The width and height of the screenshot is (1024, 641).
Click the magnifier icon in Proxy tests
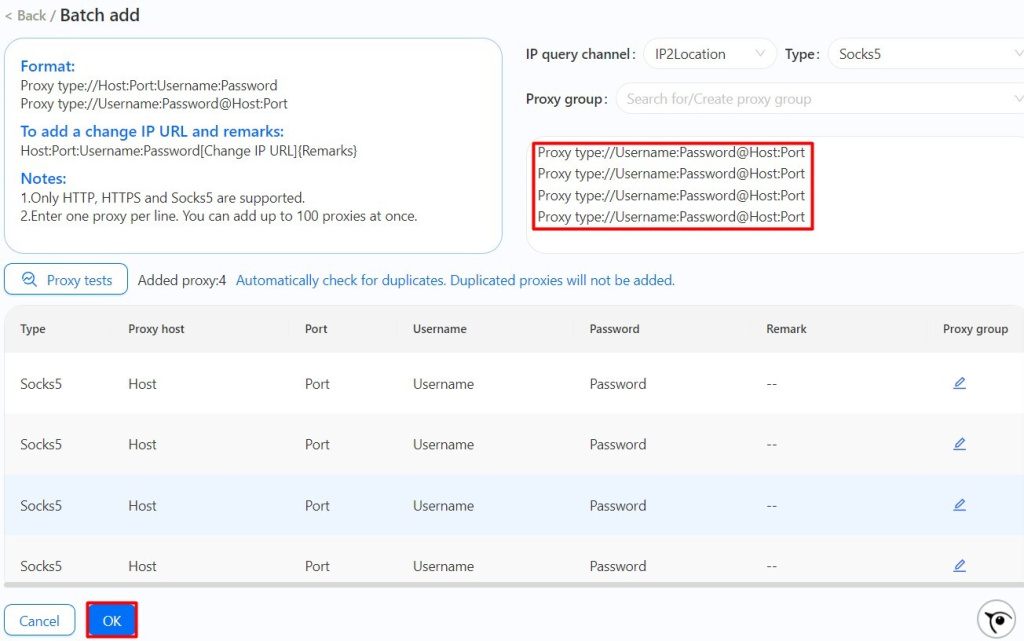[x=29, y=279]
